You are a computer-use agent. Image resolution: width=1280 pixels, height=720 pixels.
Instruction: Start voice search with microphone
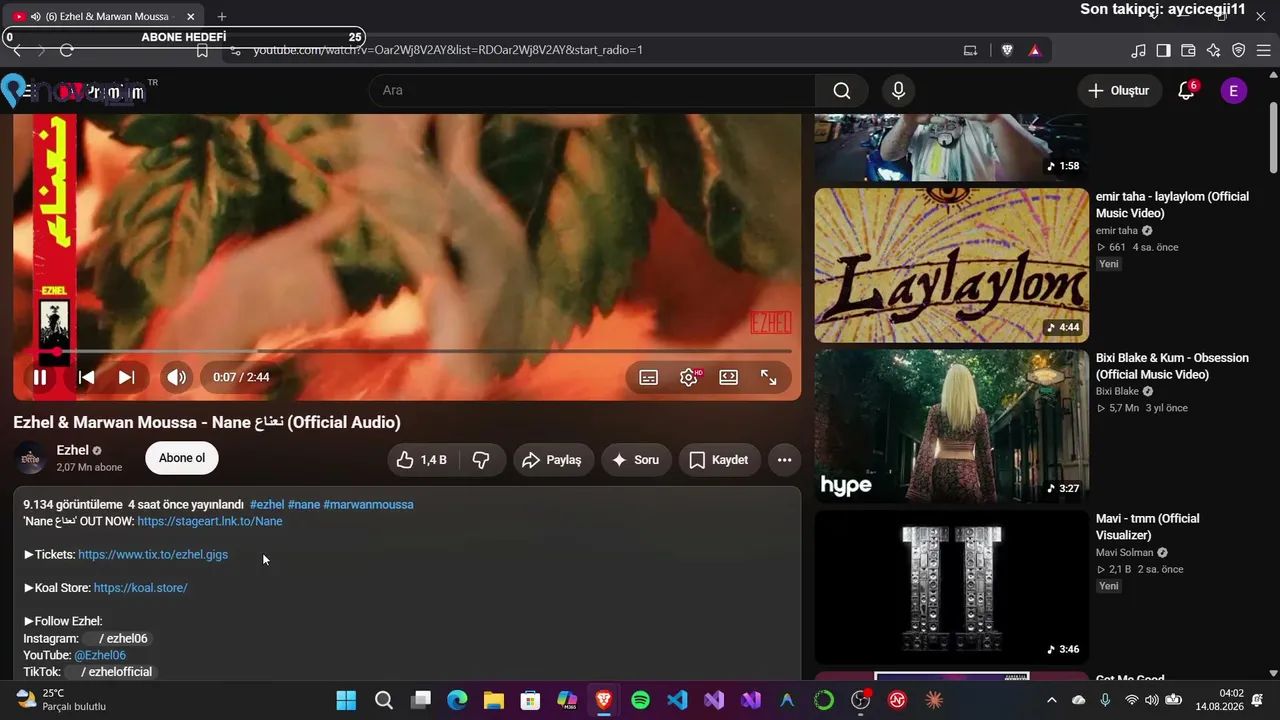[x=898, y=90]
